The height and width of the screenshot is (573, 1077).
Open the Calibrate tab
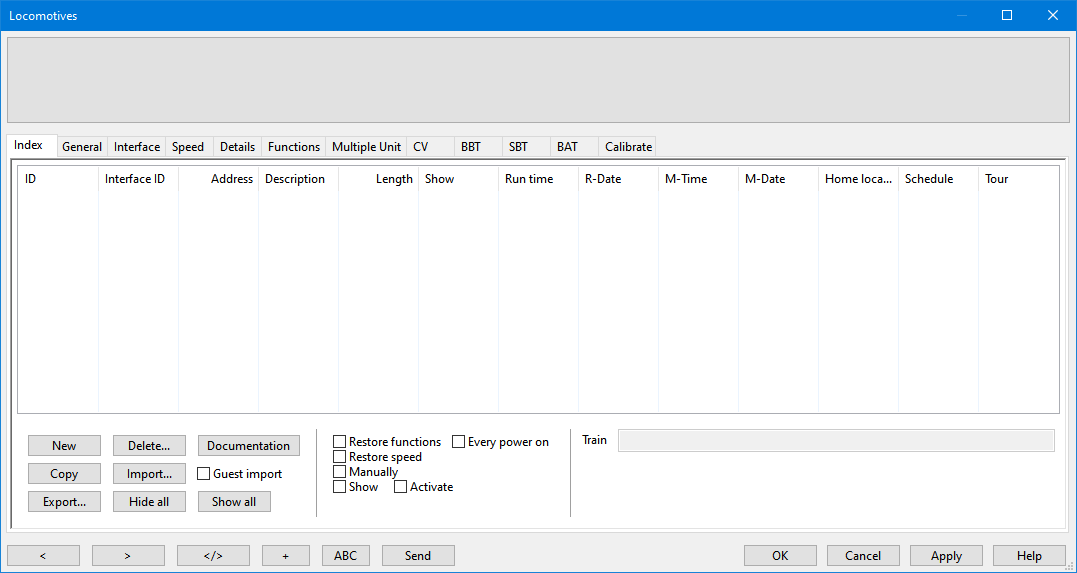[628, 147]
